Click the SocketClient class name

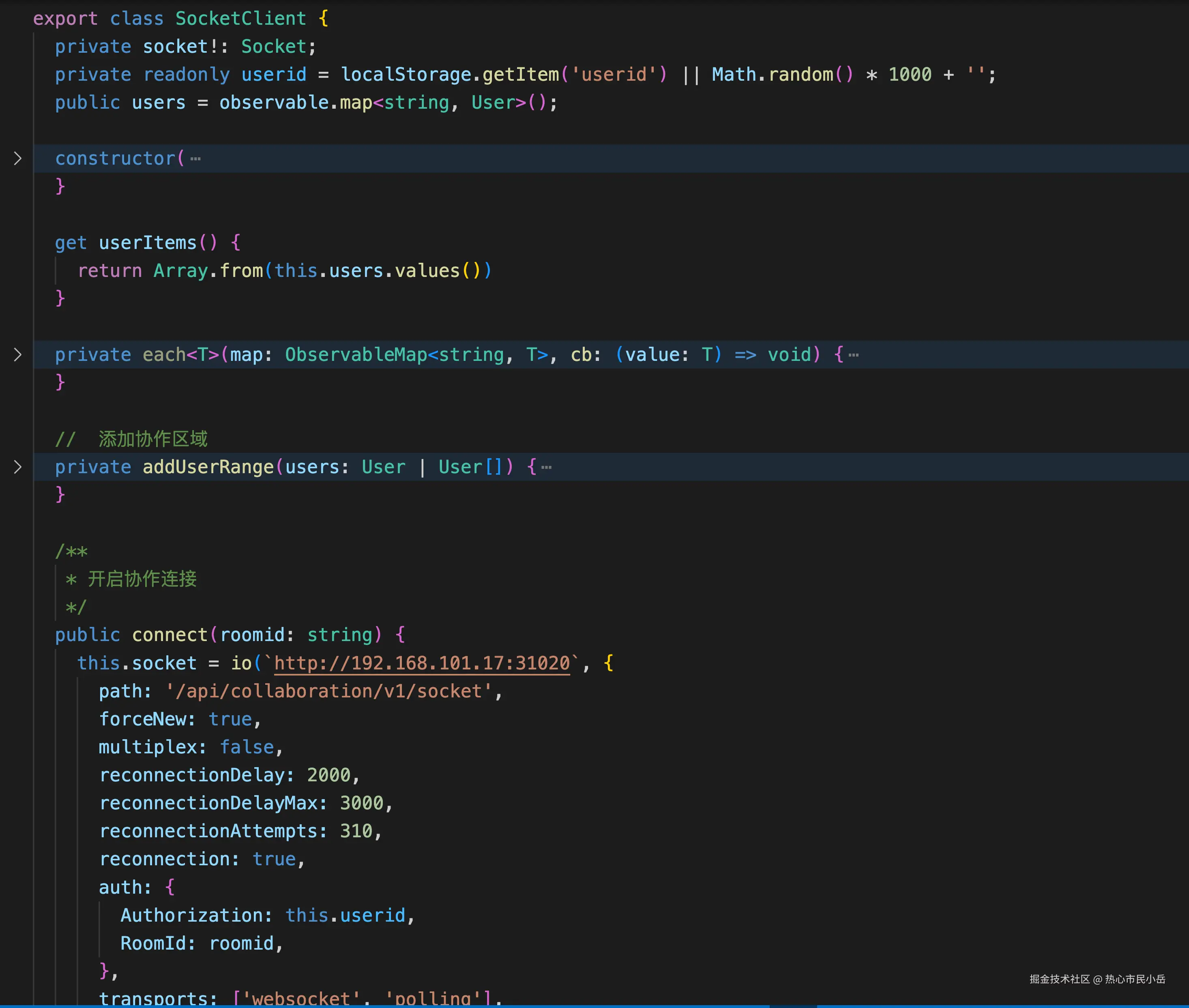coord(240,18)
